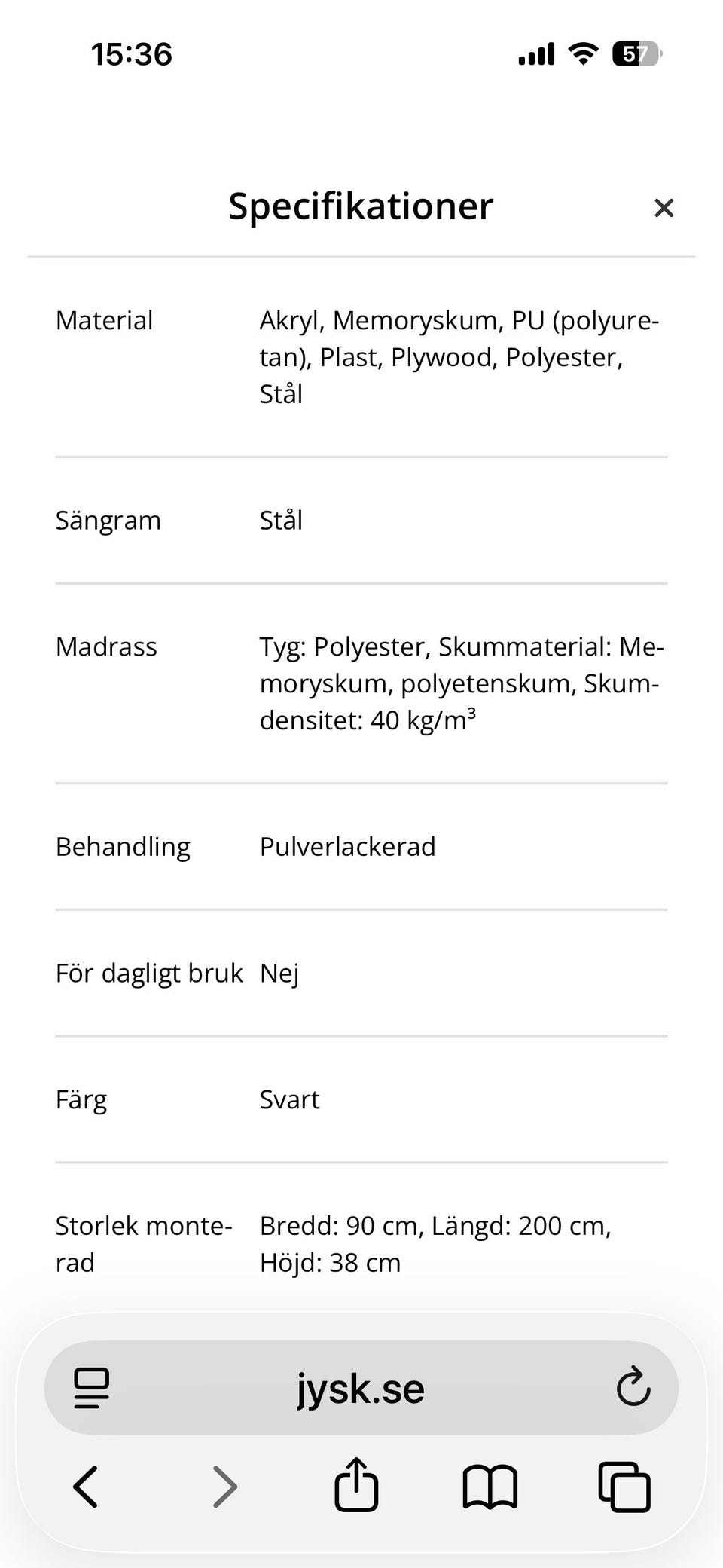Go forward with the right chevron
The image size is (723, 1568).
point(224,1486)
